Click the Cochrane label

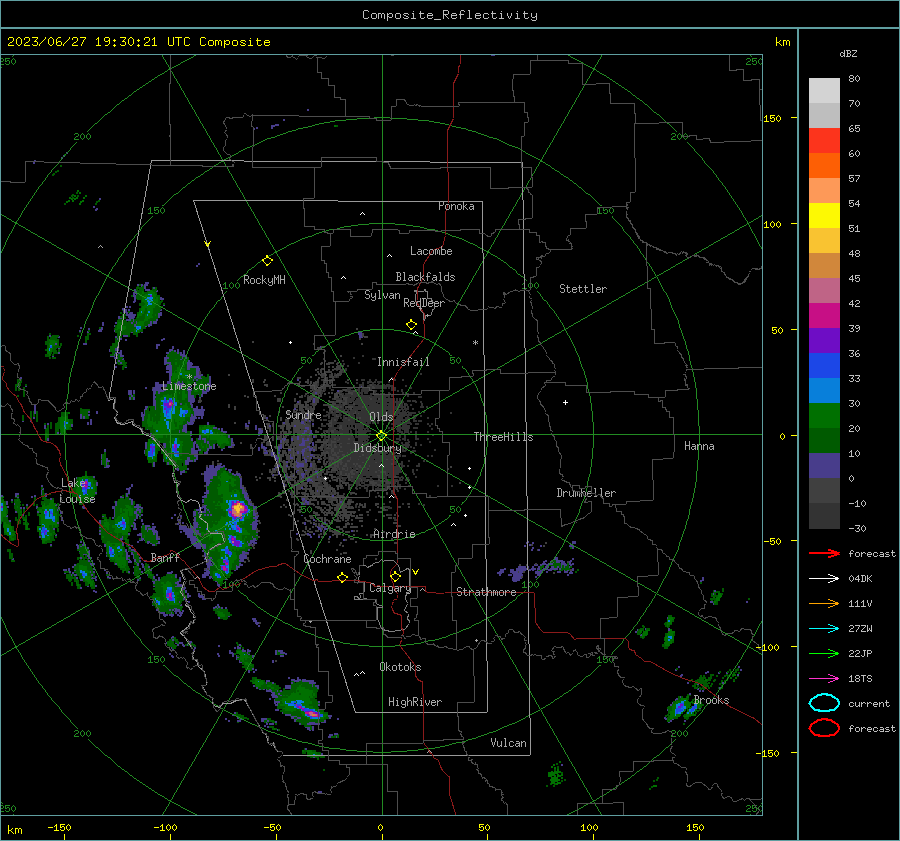pos(327,559)
